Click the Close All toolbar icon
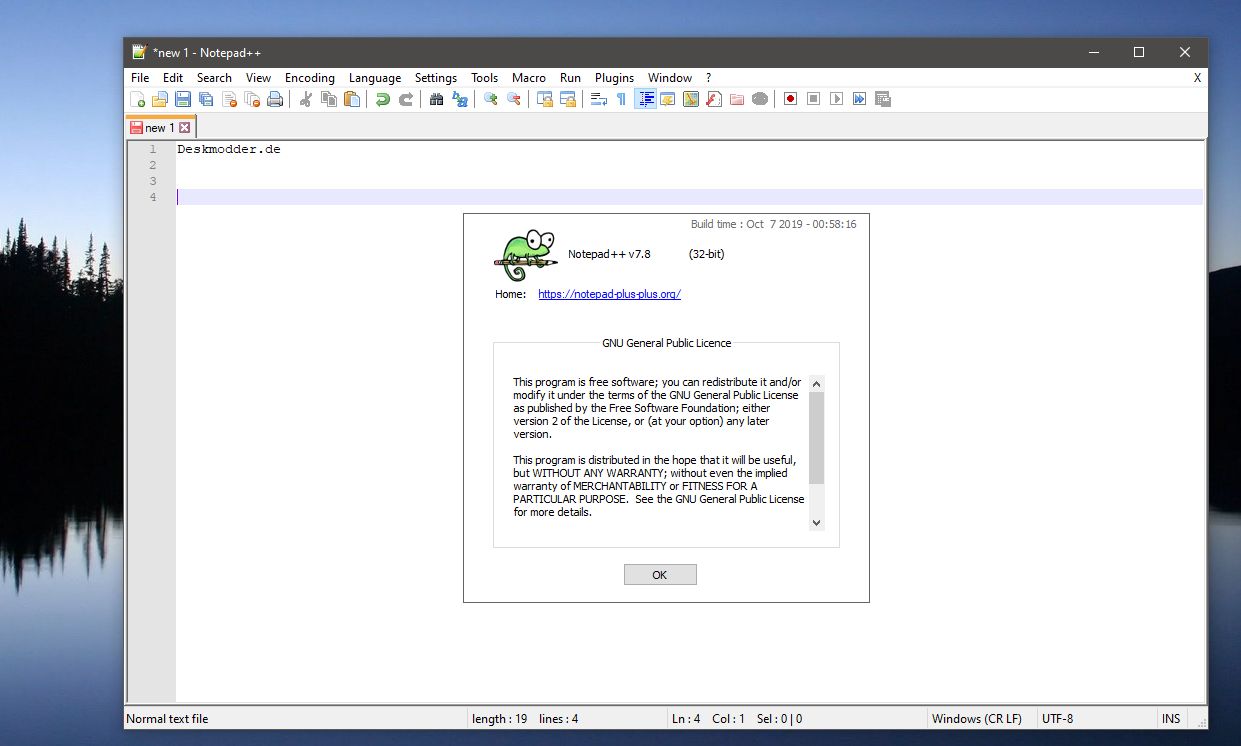Screen dimensions: 1241x746 point(252,99)
